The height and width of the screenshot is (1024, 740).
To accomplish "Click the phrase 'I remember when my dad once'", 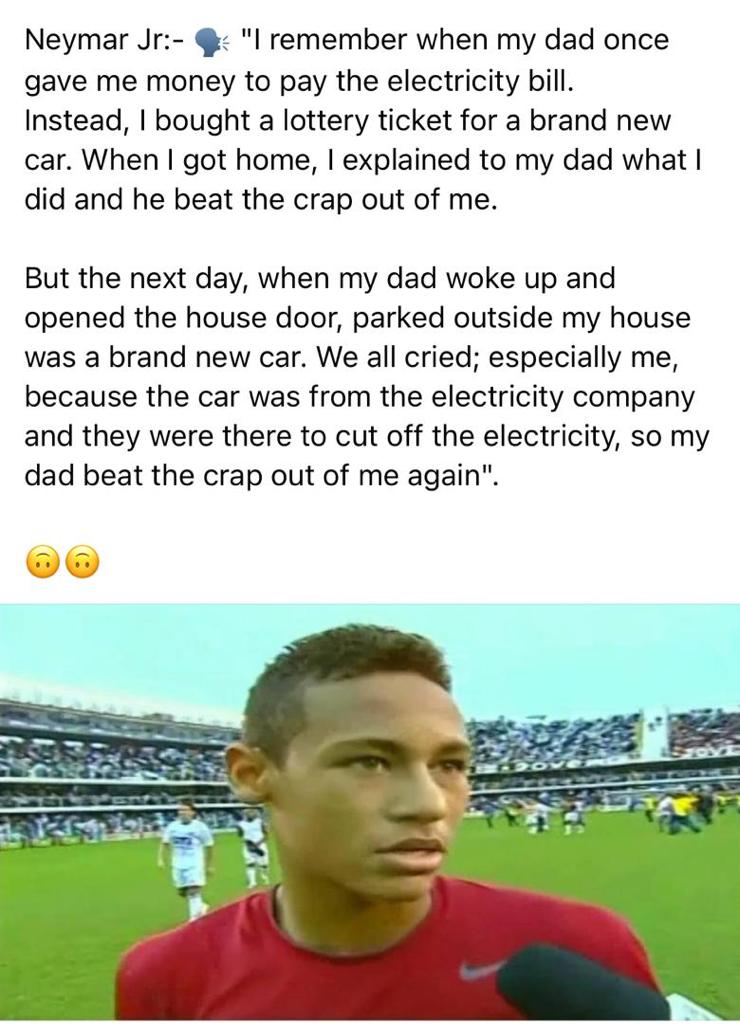I will coord(456,41).
